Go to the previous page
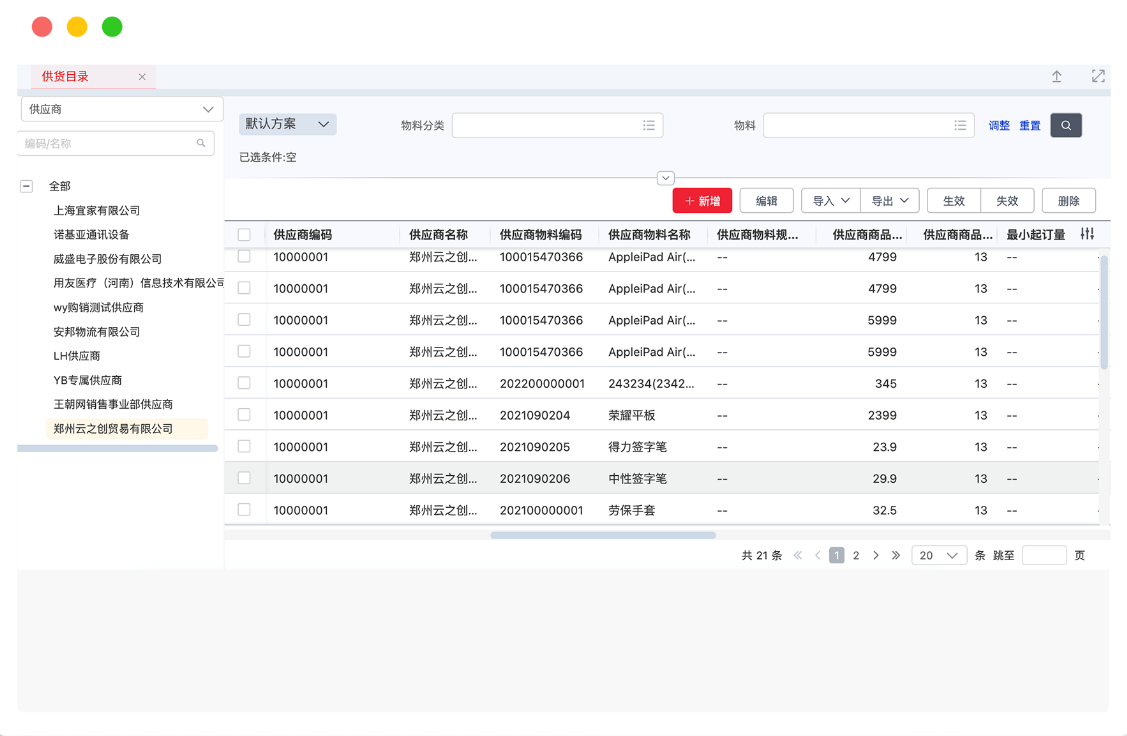This screenshot has width=1127, height=736. (x=817, y=555)
